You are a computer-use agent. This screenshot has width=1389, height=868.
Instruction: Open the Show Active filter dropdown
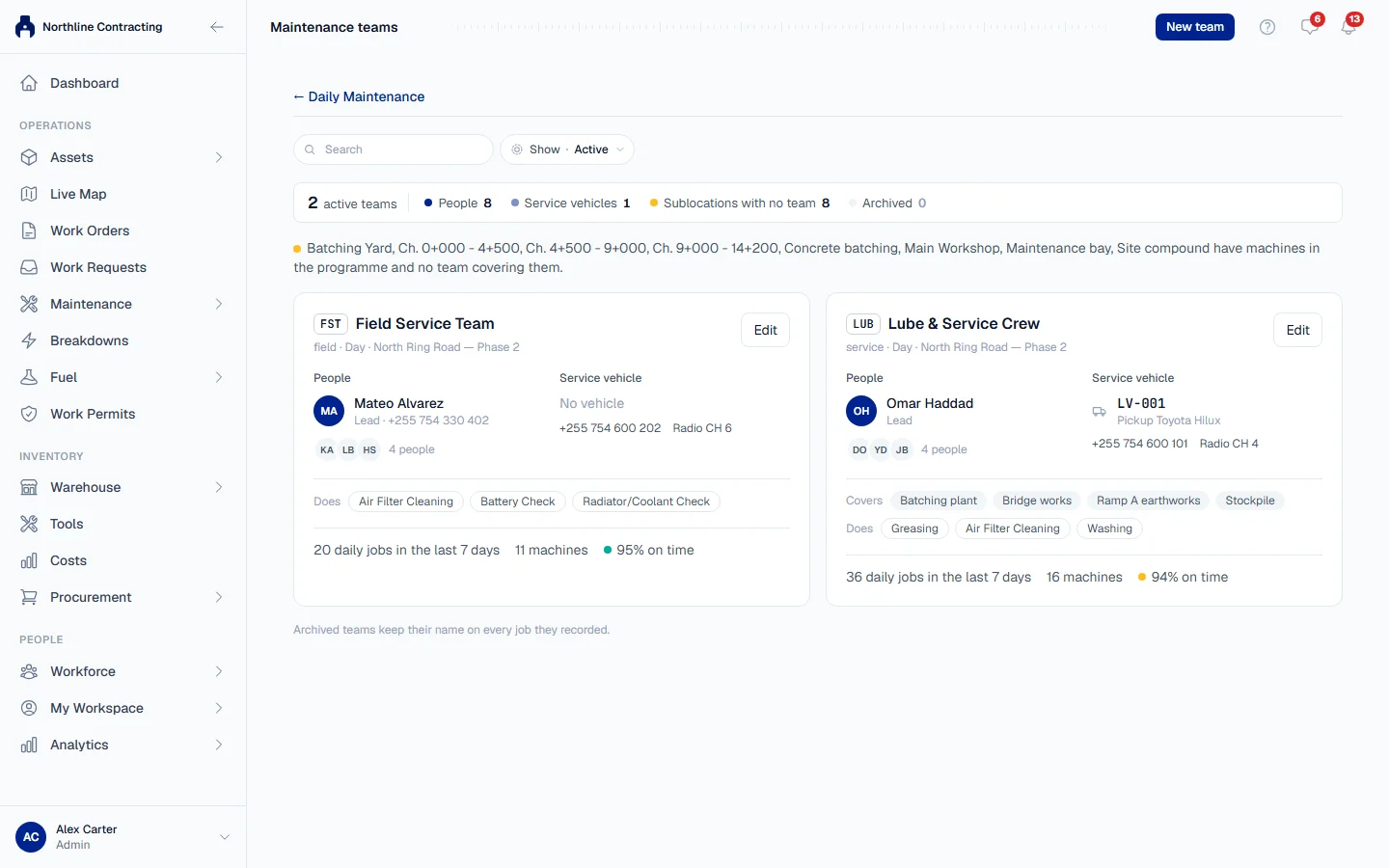(x=567, y=149)
